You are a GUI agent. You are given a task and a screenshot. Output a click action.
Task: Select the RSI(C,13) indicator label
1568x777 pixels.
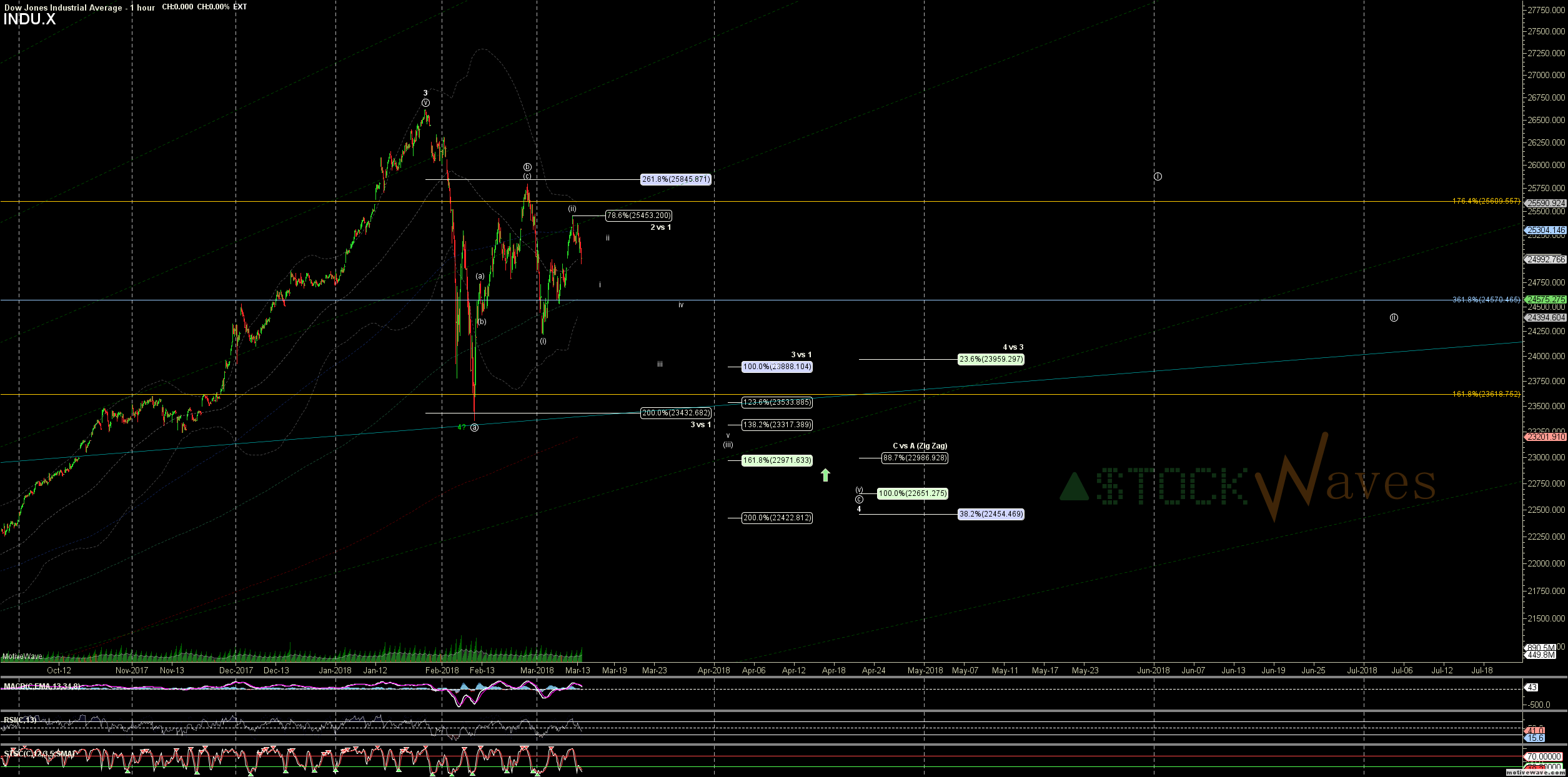click(20, 720)
